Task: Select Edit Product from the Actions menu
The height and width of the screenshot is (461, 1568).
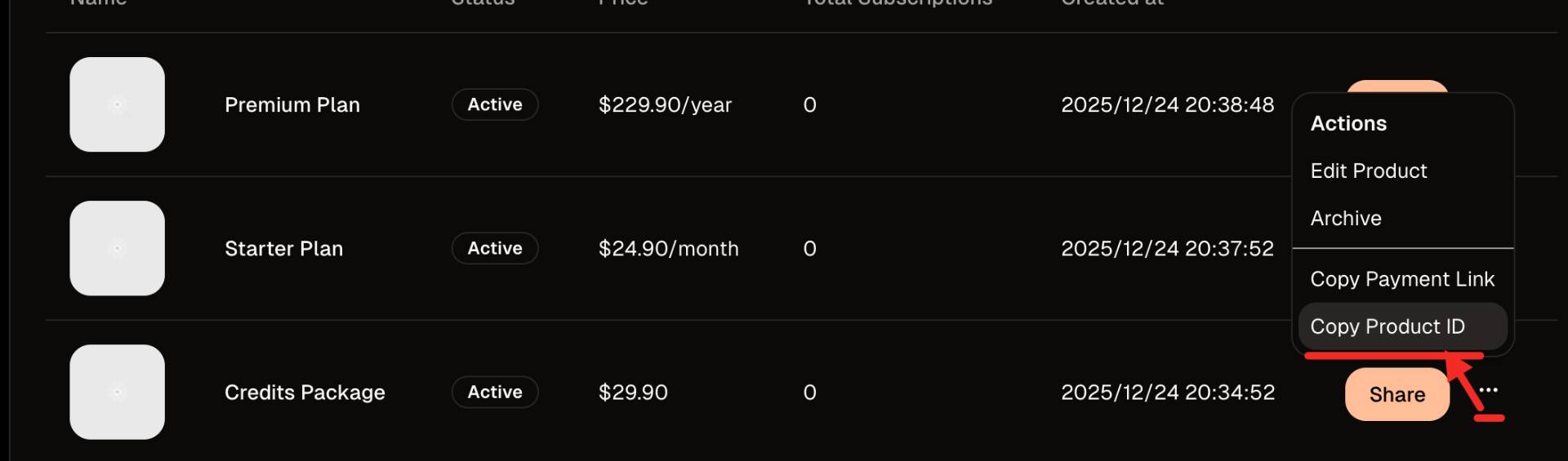Action: click(1369, 171)
